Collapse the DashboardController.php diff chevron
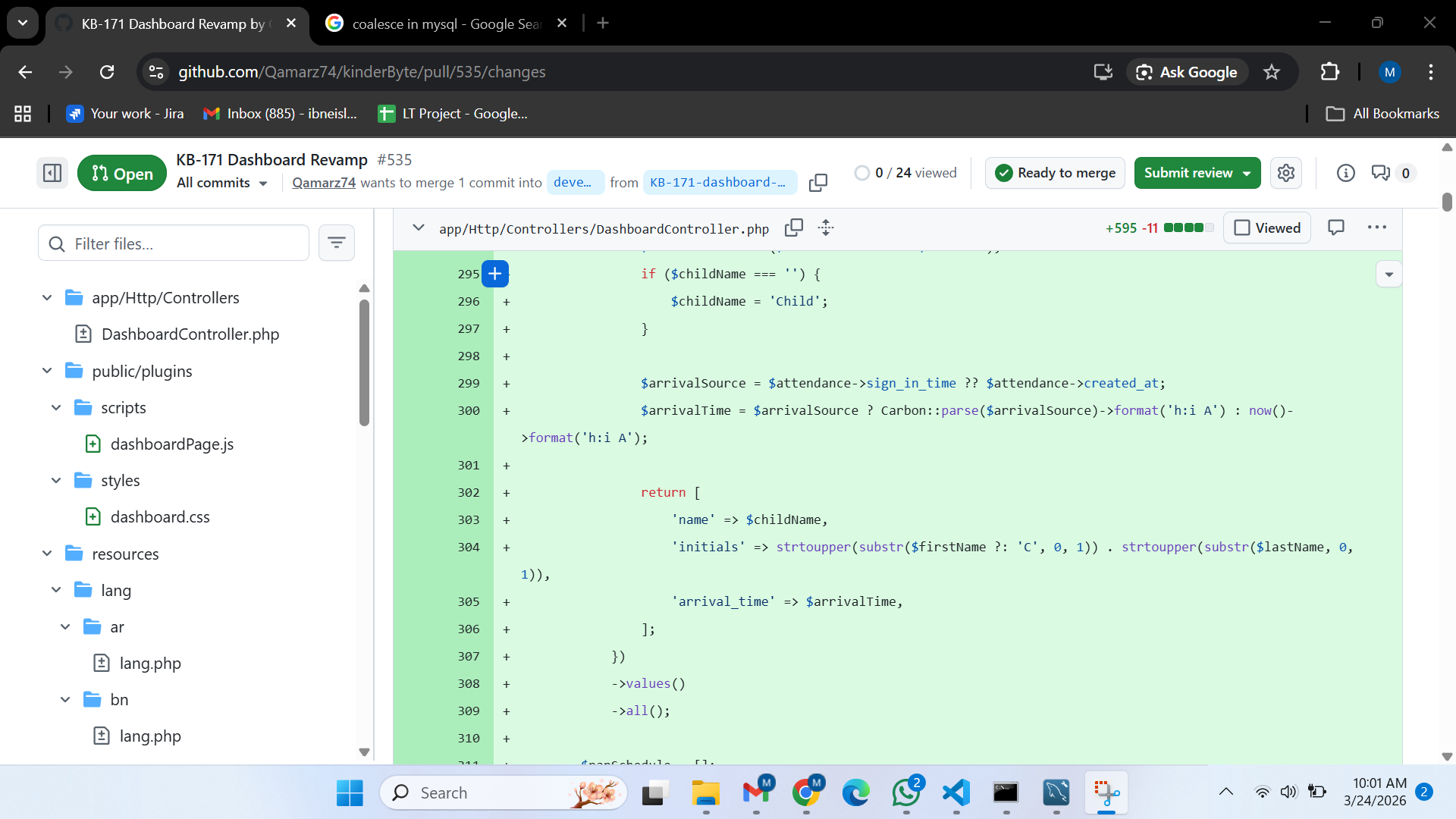The height and width of the screenshot is (819, 1456). (419, 227)
